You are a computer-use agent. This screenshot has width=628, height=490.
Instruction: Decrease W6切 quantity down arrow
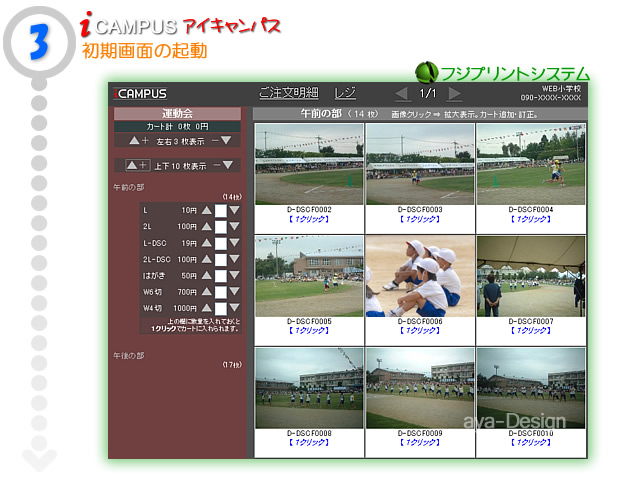coord(235,292)
